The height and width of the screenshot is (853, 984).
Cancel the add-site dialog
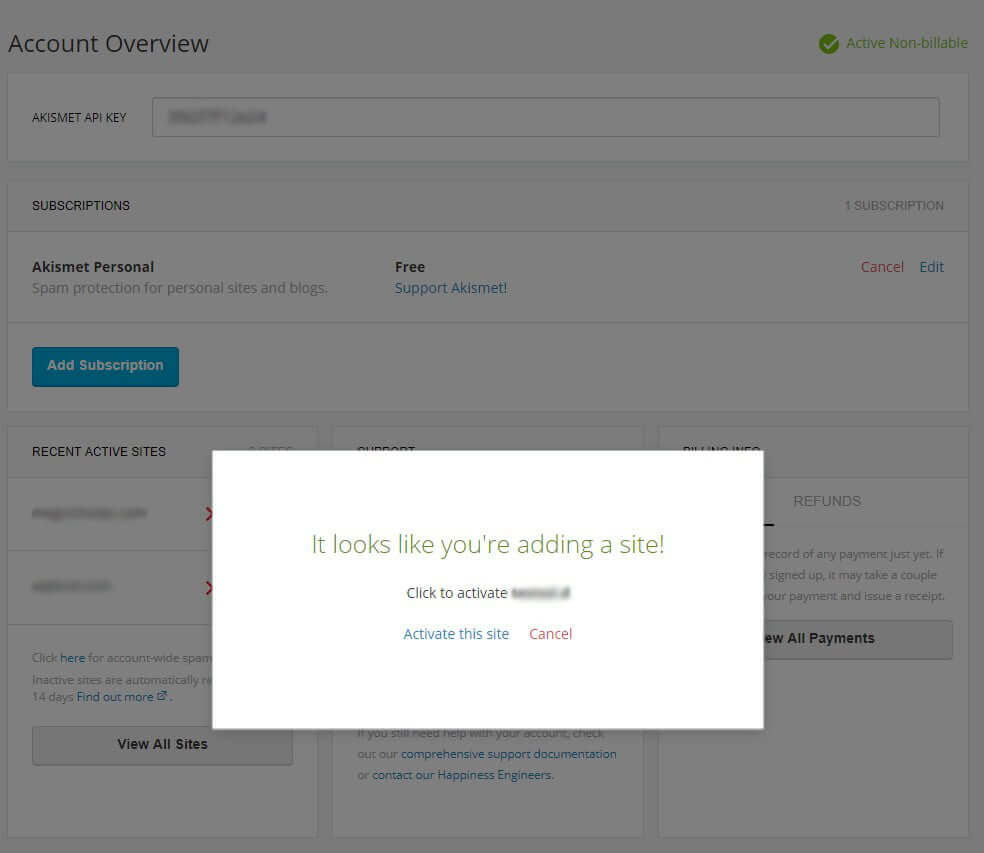[x=550, y=634]
